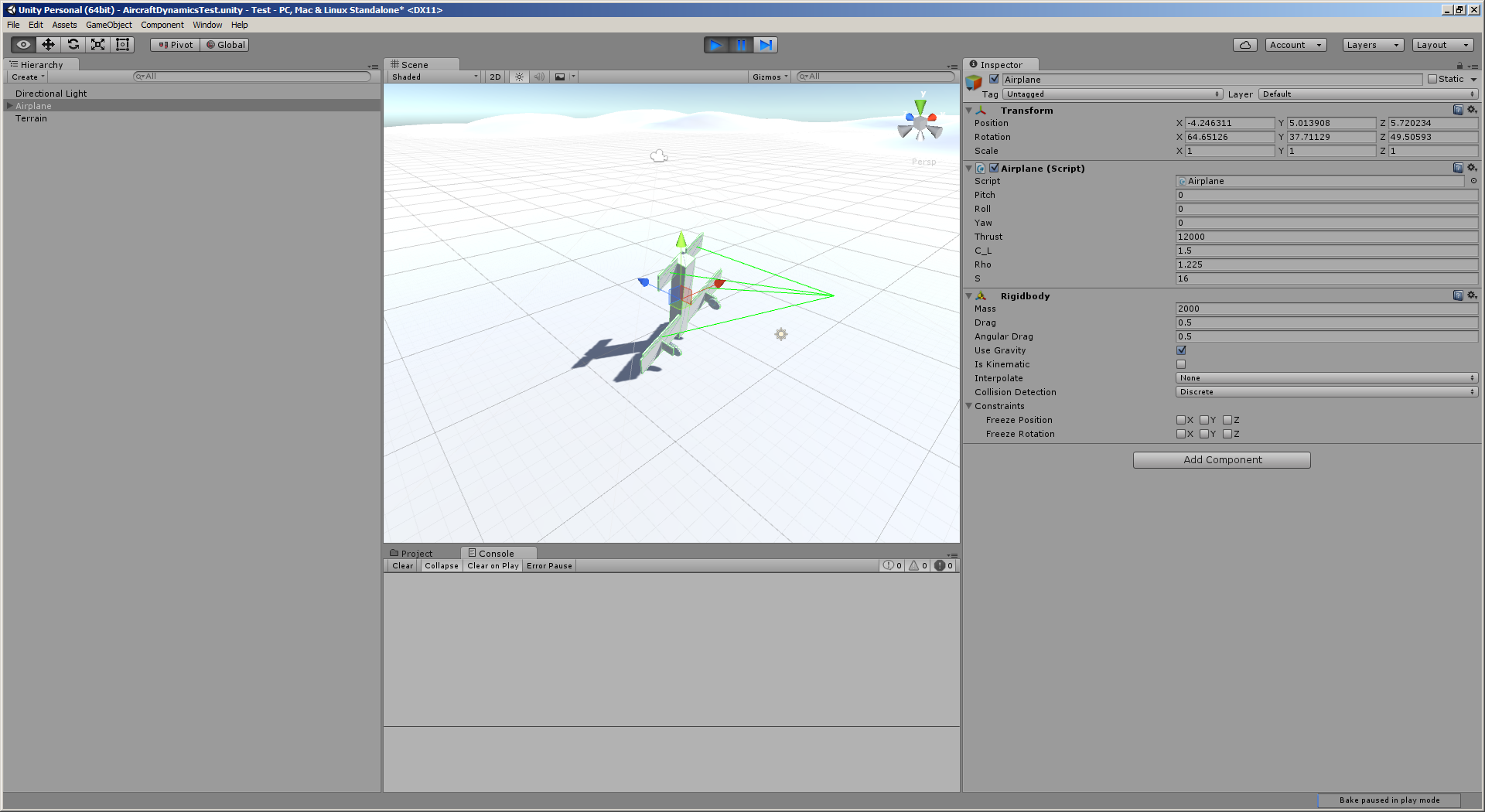Click the Add Component button
The height and width of the screenshot is (812, 1485).
pyautogui.click(x=1221, y=459)
